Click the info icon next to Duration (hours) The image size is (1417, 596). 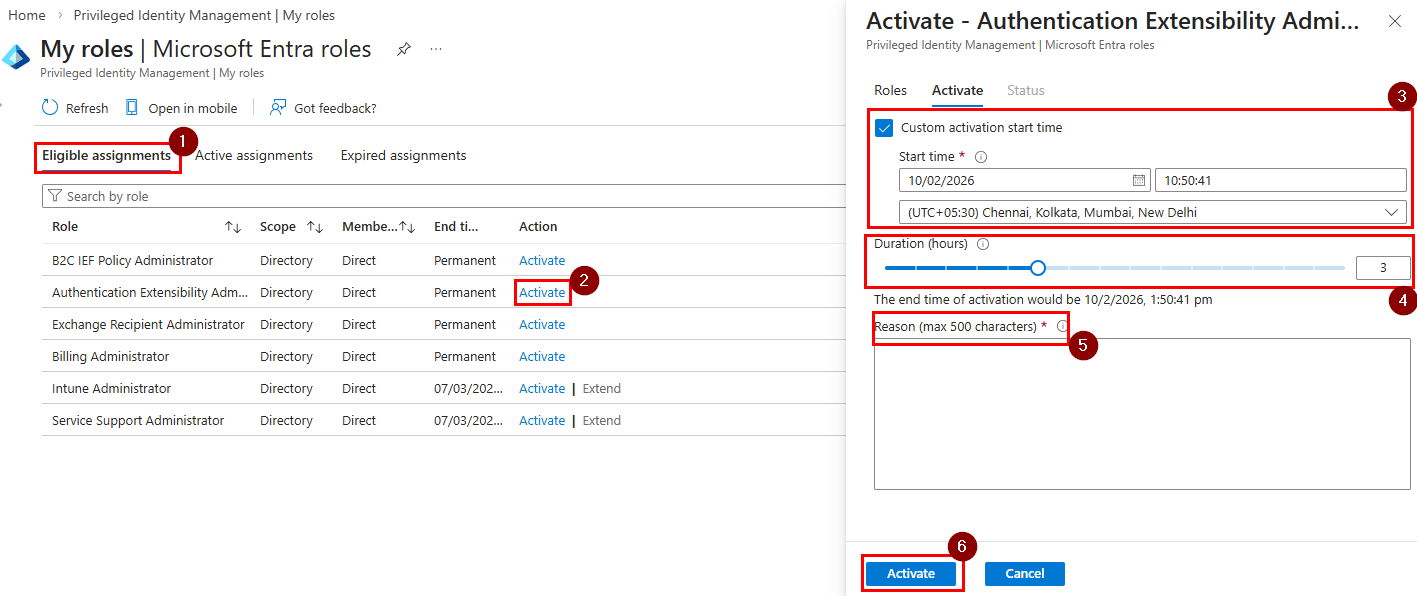click(x=982, y=242)
